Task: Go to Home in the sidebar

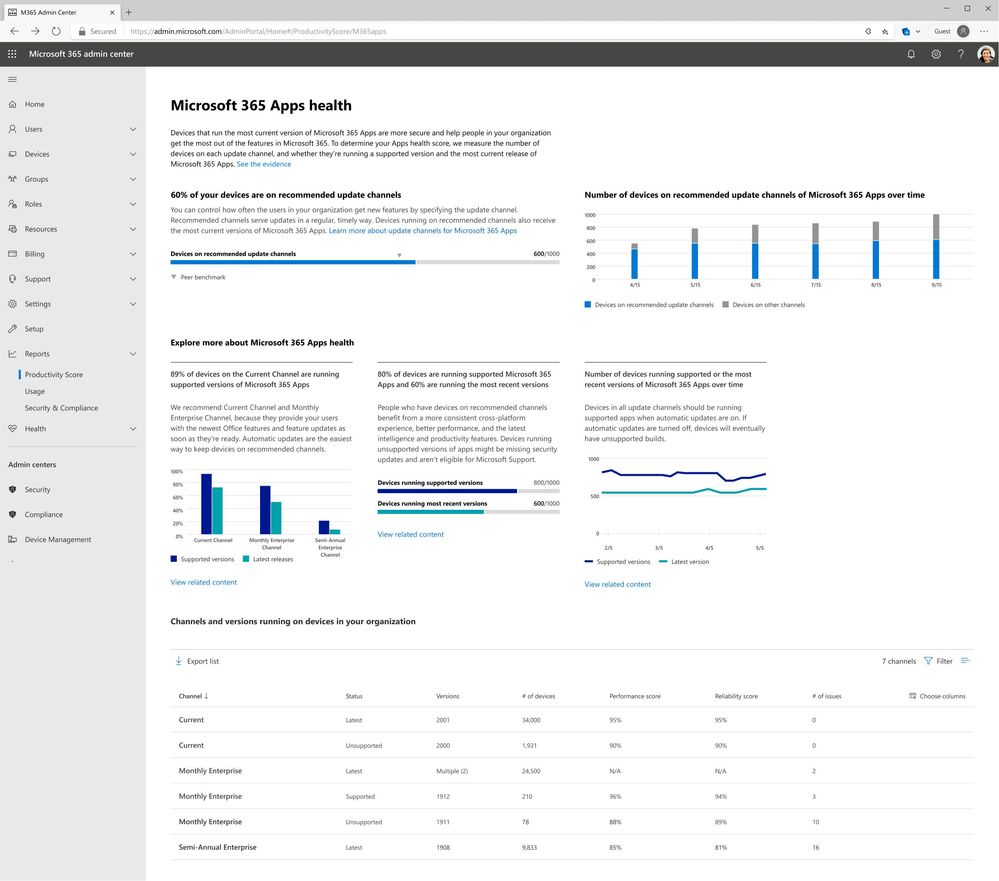Action: click(34, 104)
